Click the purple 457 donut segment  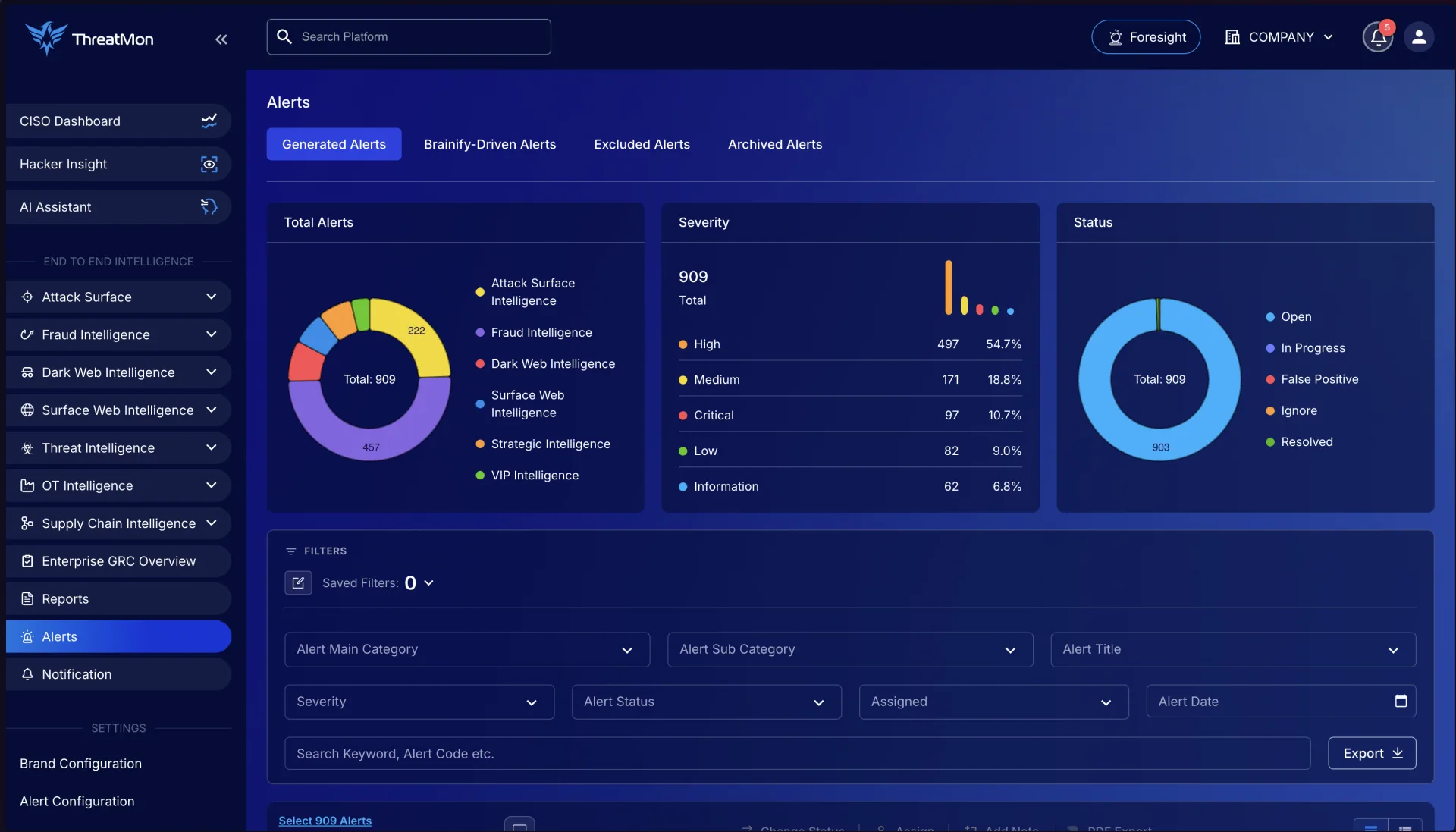[x=371, y=447]
